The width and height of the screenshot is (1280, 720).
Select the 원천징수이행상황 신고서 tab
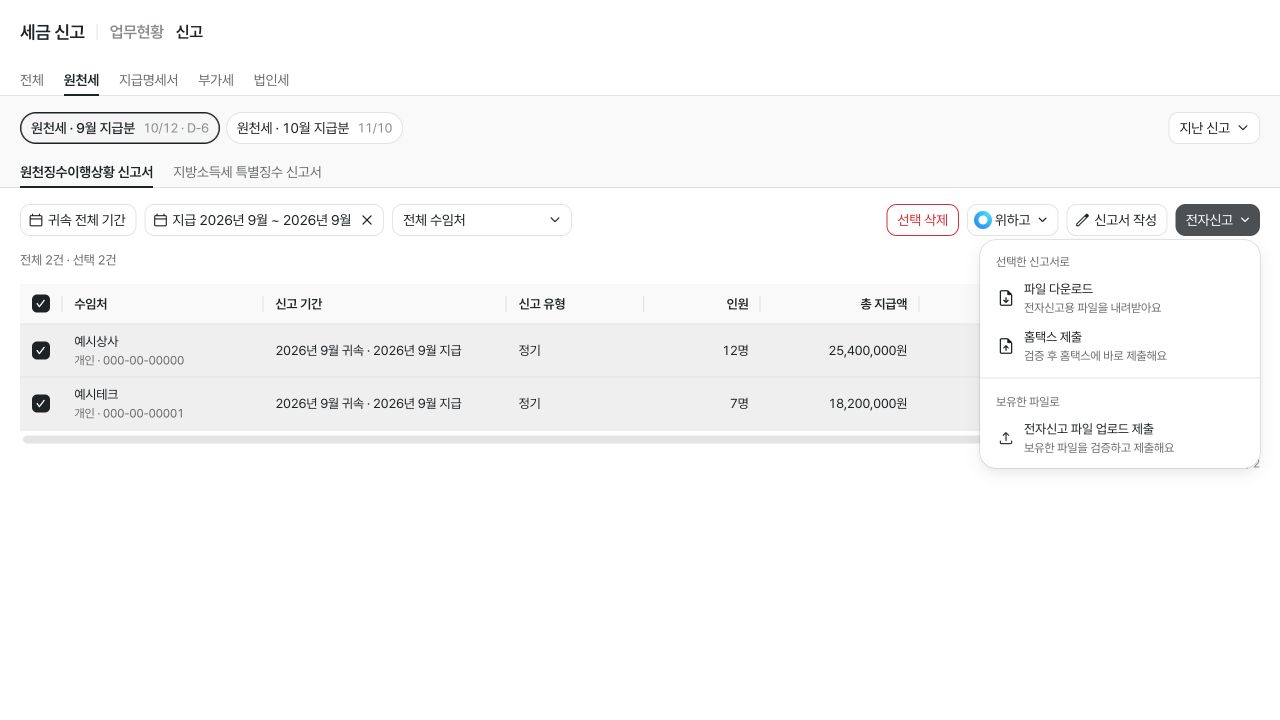coord(86,172)
